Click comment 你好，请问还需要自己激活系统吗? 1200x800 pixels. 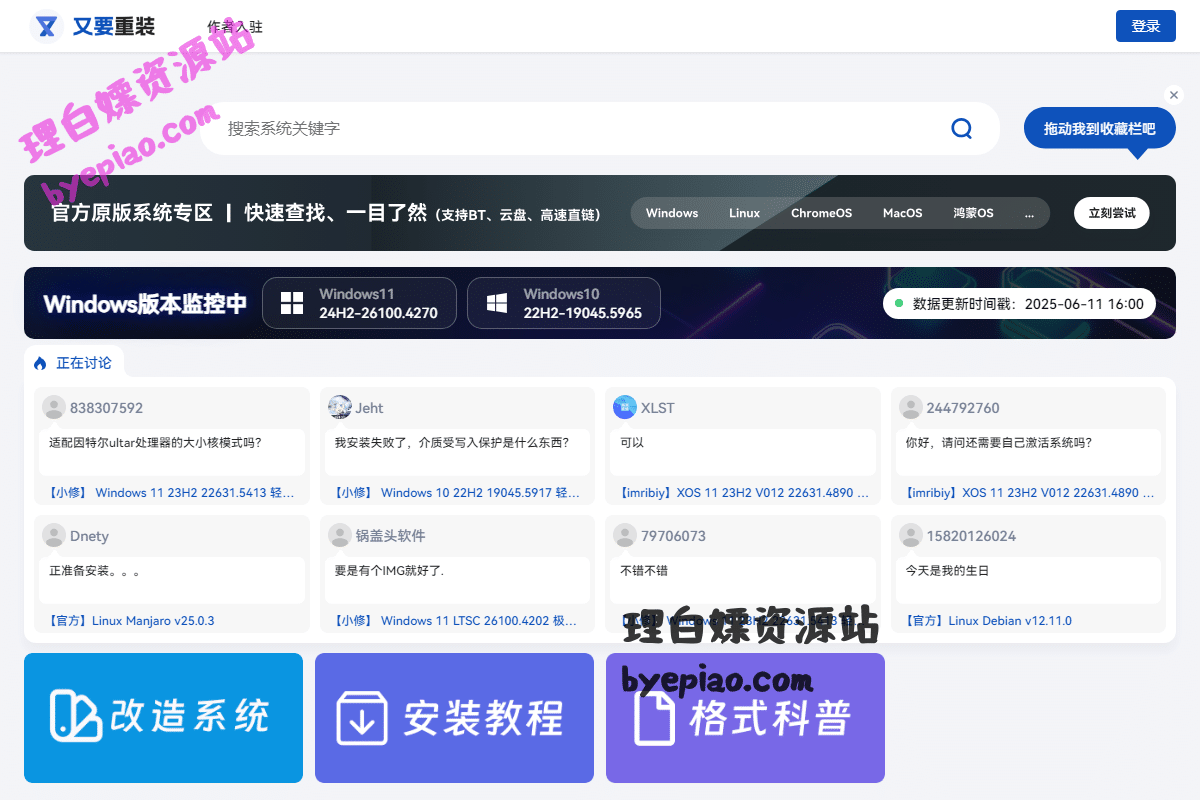coord(999,442)
